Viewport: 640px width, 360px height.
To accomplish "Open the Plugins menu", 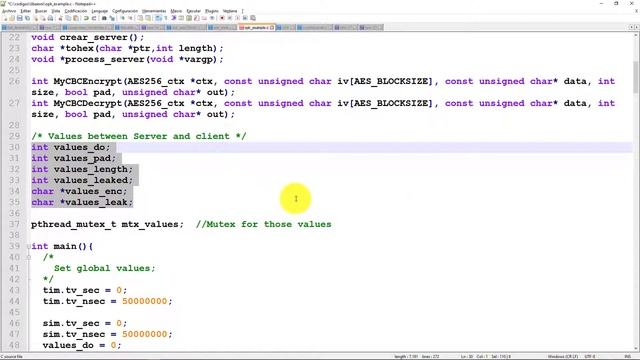I will [x=211, y=11].
